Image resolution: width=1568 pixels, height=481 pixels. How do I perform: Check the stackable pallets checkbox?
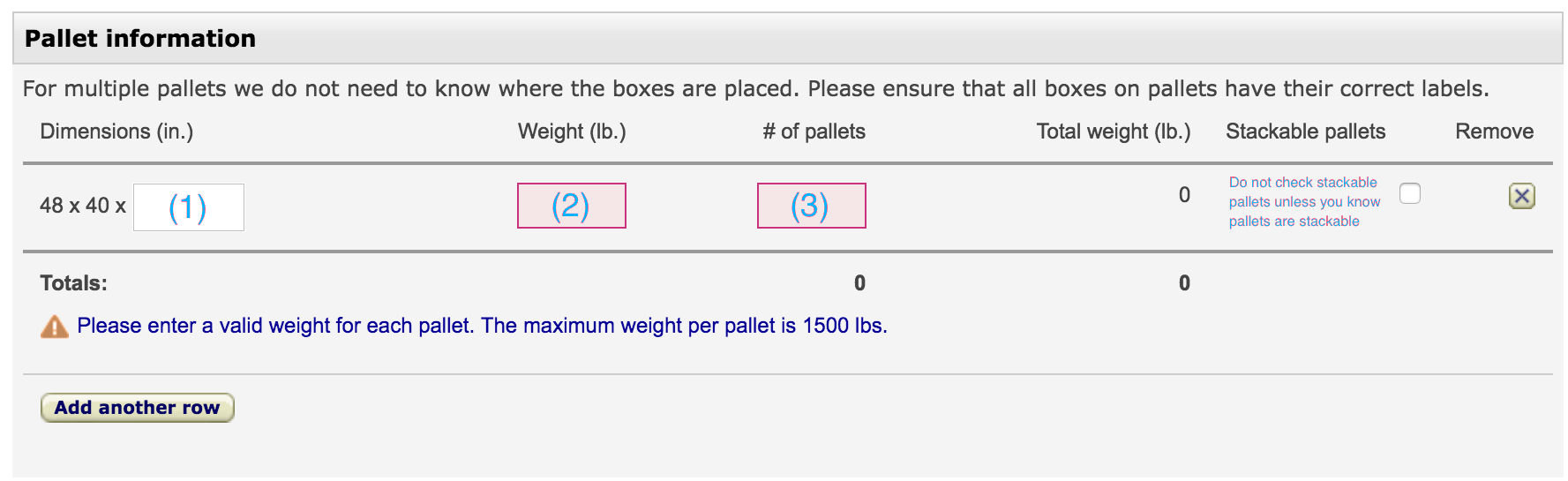tap(1410, 193)
